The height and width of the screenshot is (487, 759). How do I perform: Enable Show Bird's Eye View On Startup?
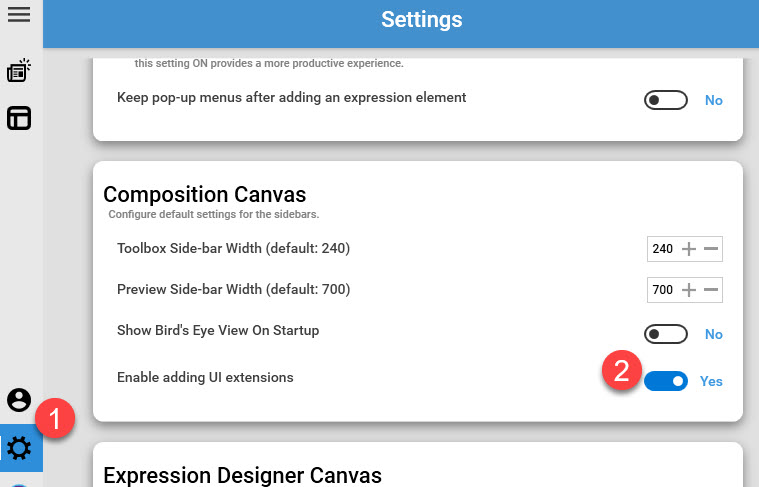(666, 334)
